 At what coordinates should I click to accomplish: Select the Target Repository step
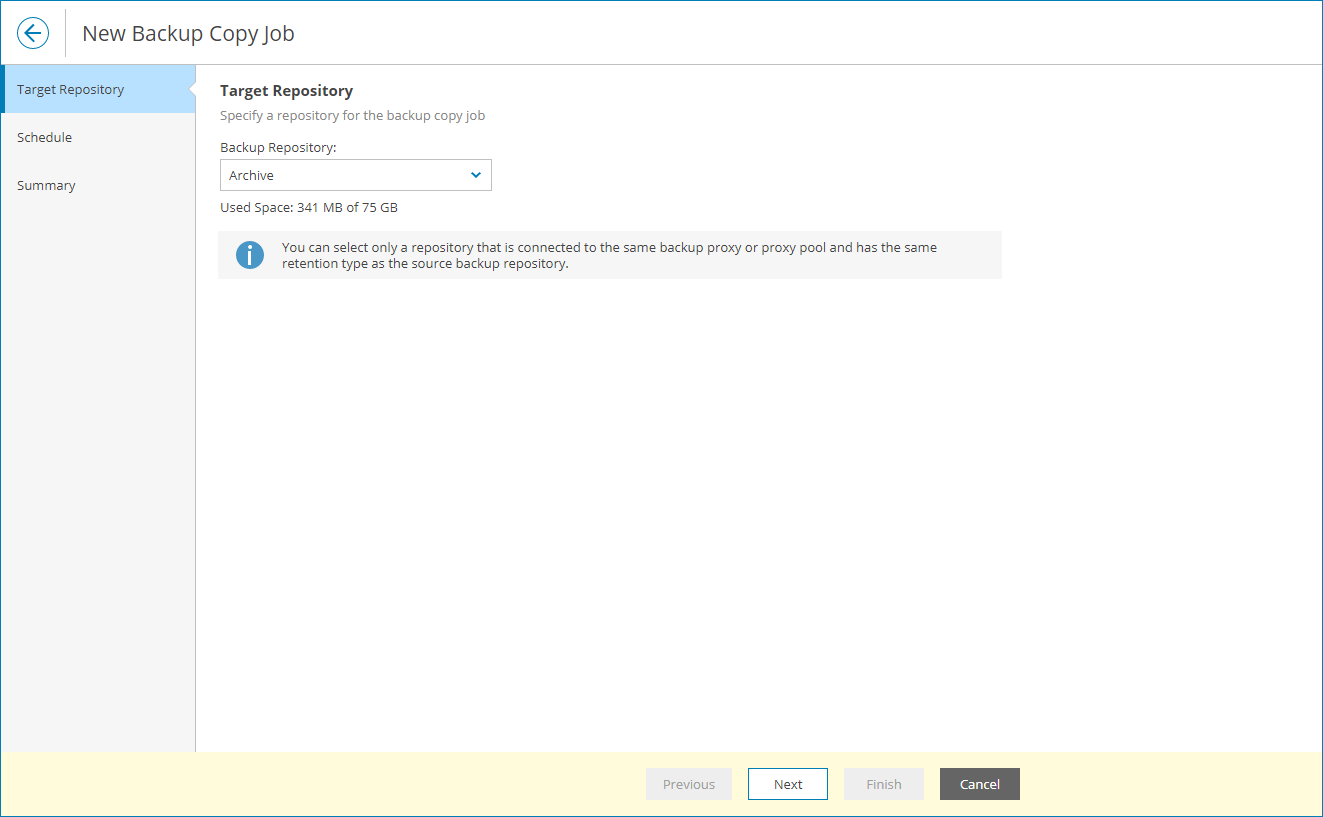click(x=98, y=89)
